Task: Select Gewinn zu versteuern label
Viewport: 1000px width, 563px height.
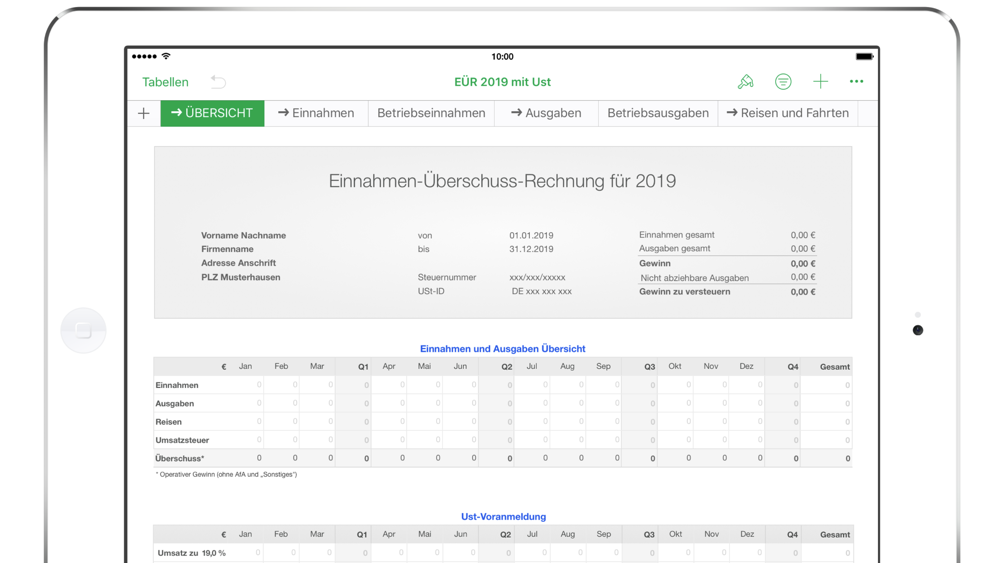Action: click(685, 291)
